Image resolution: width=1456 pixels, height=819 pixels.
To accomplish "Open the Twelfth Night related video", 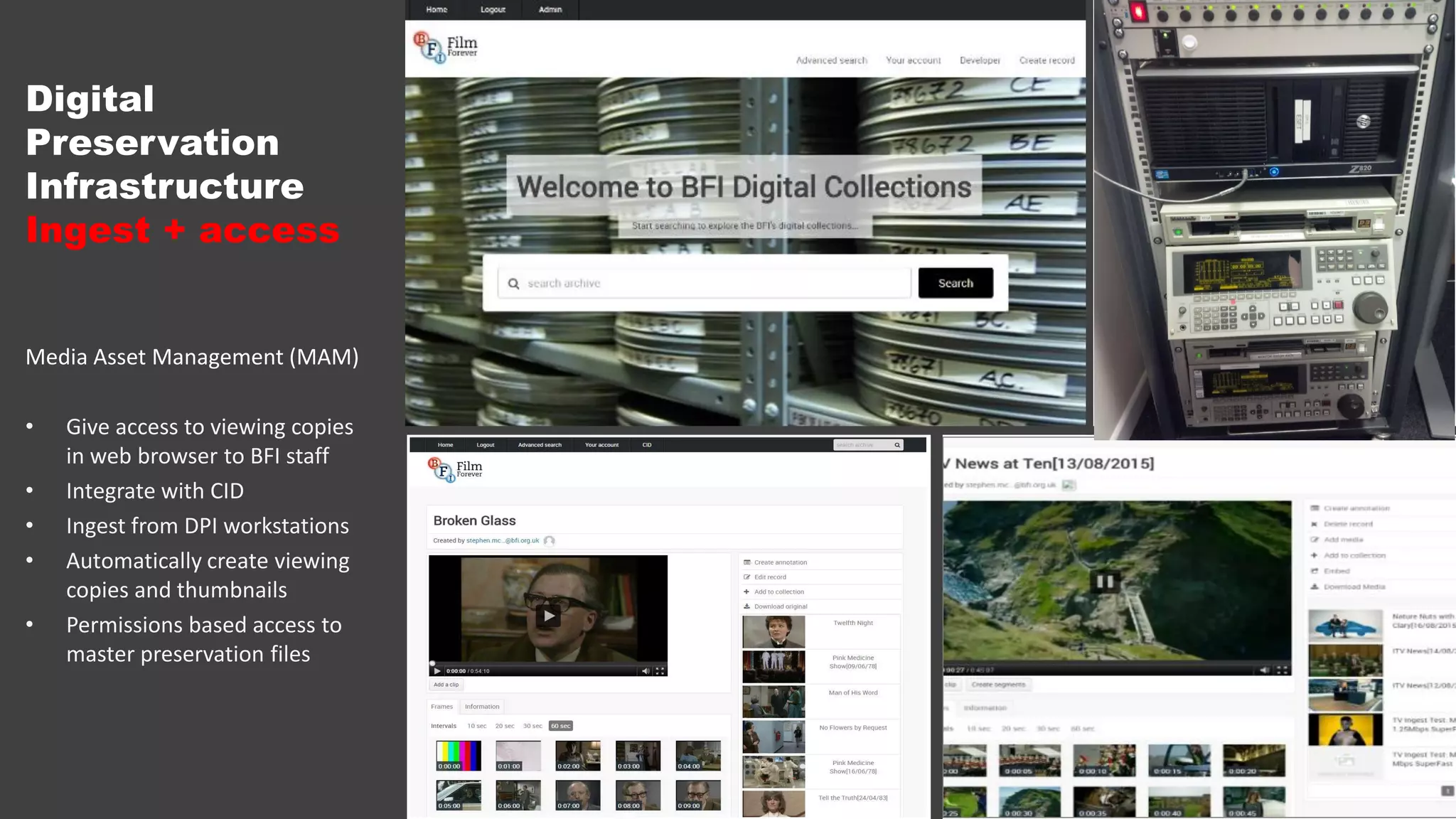I will tap(821, 631).
